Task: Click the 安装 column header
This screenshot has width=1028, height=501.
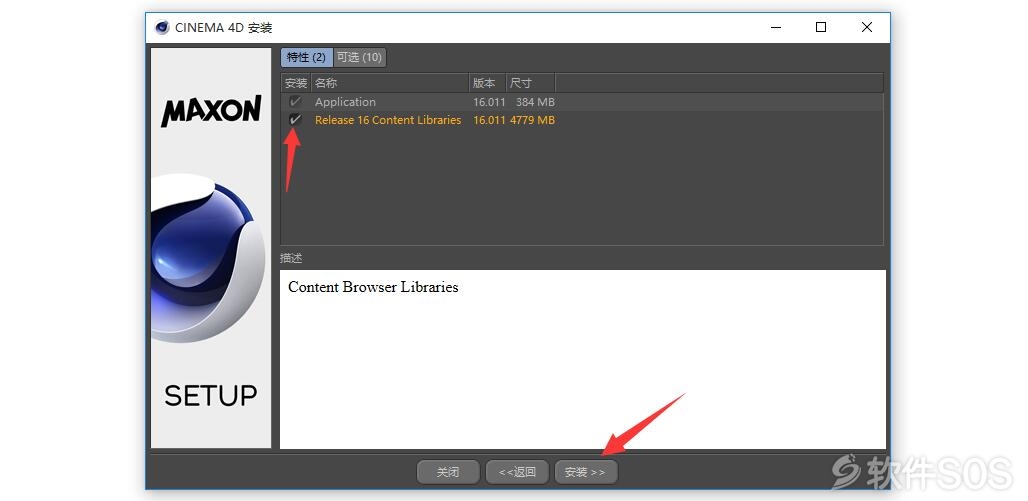Action: 296,83
